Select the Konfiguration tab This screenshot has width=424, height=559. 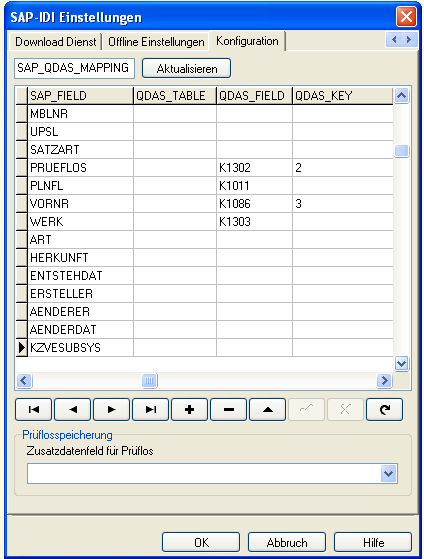tap(247, 41)
